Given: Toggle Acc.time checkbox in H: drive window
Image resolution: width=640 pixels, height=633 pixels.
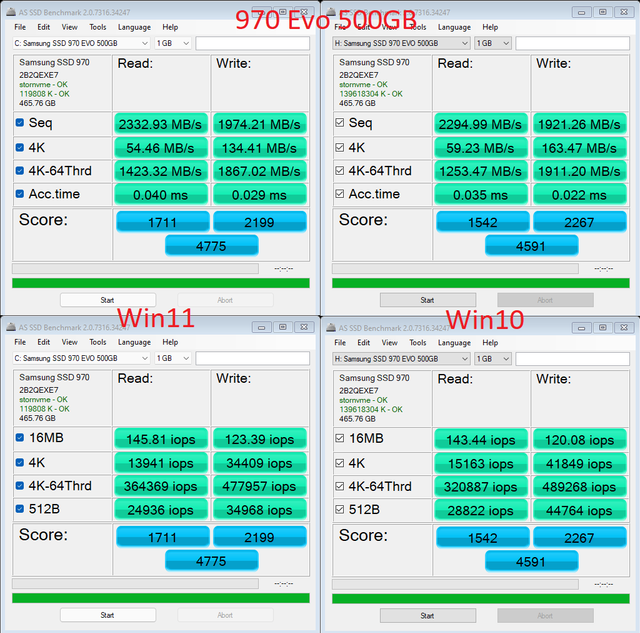Looking at the screenshot, I should (x=340, y=194).
